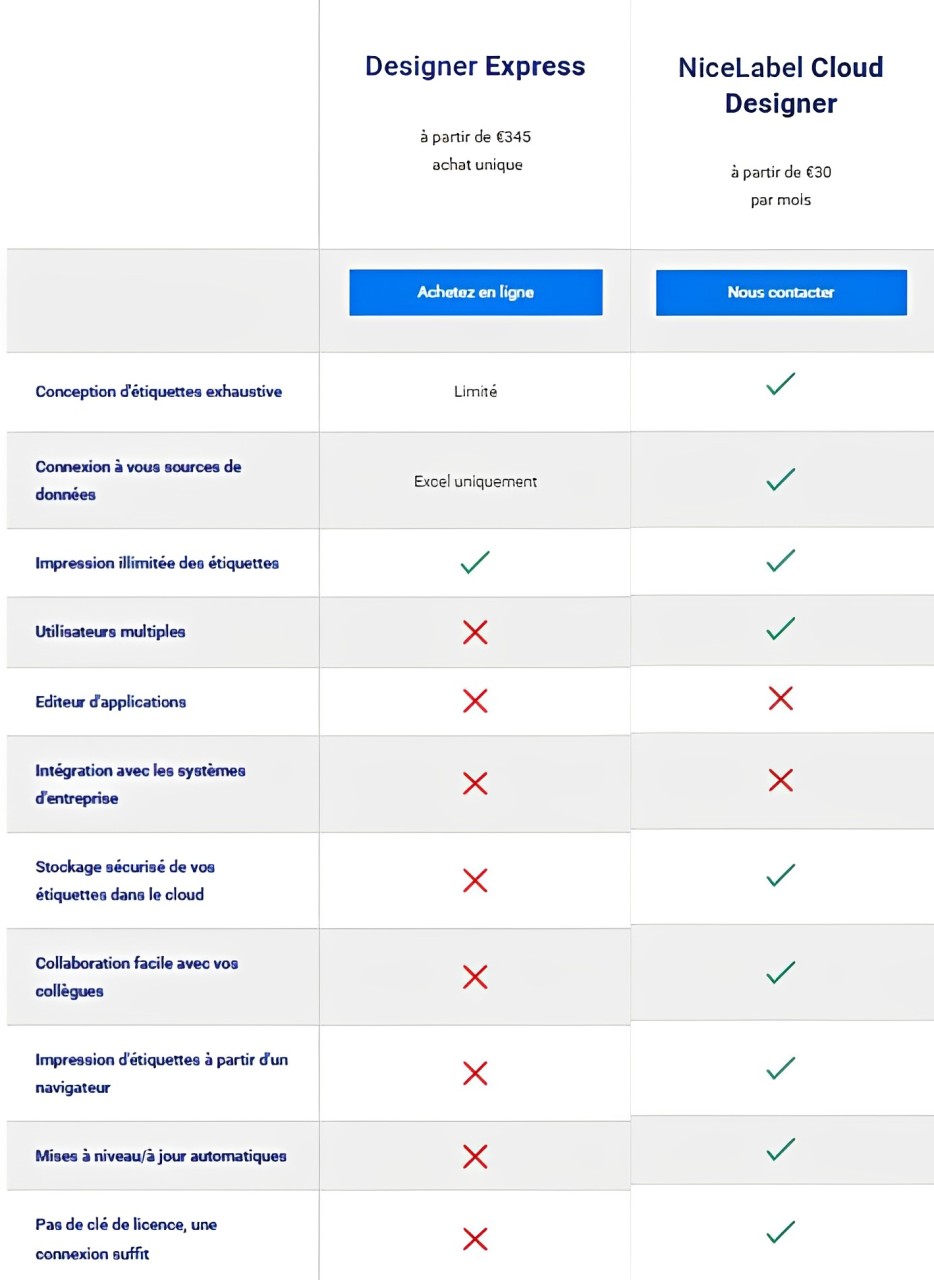Select the NiceLabel Cloud Designer column header
Image resolution: width=934 pixels, height=1280 pixels.
781,85
